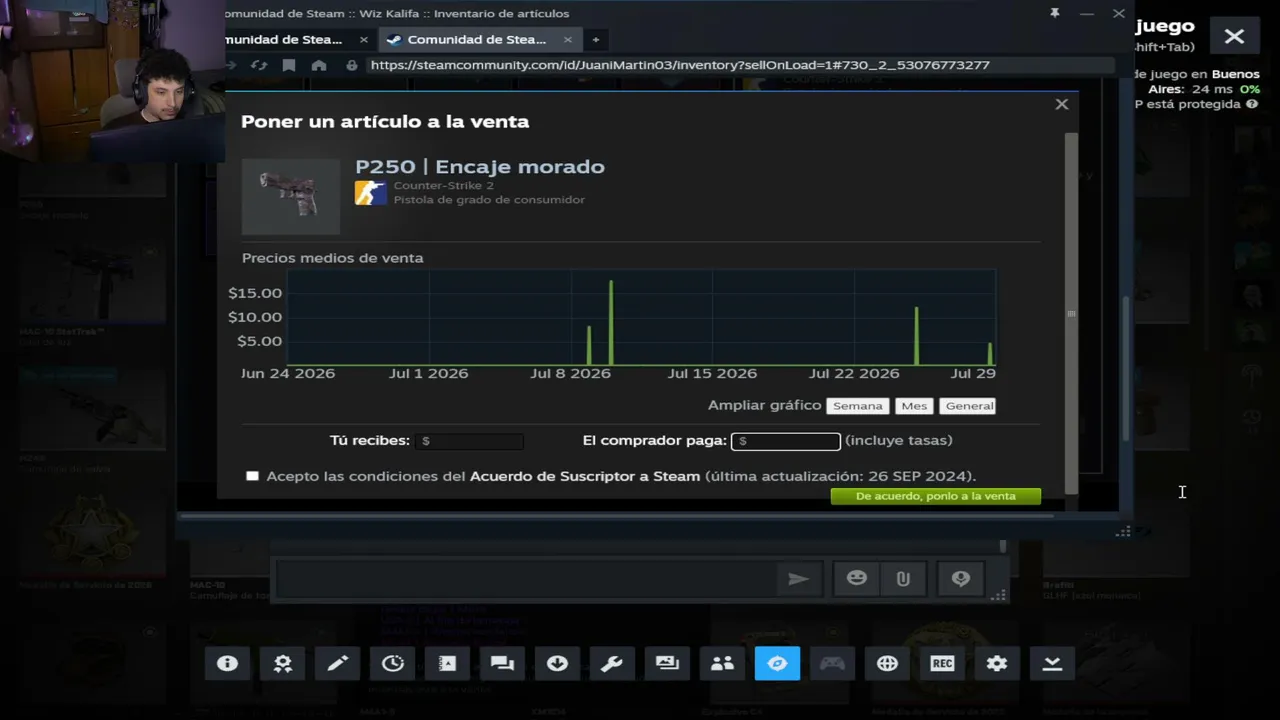The width and height of the screenshot is (1280, 720).
Task: Bookmark the current page
Action: click(289, 65)
